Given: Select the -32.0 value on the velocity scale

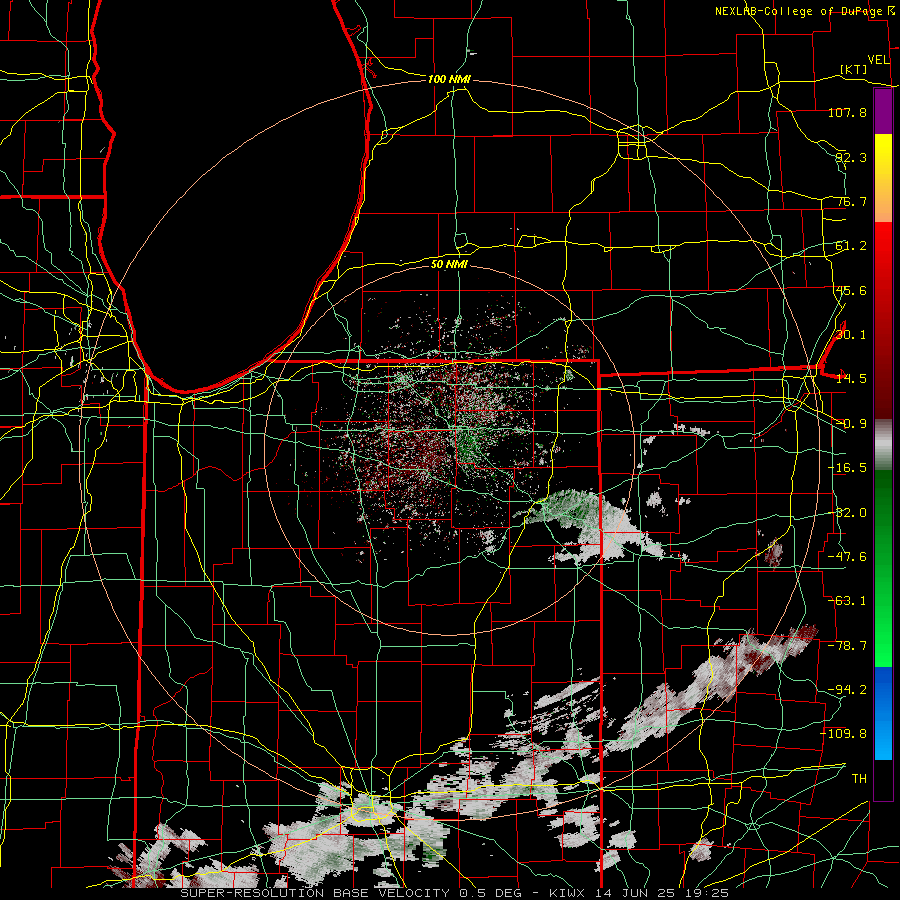Looking at the screenshot, I should pos(847,513).
